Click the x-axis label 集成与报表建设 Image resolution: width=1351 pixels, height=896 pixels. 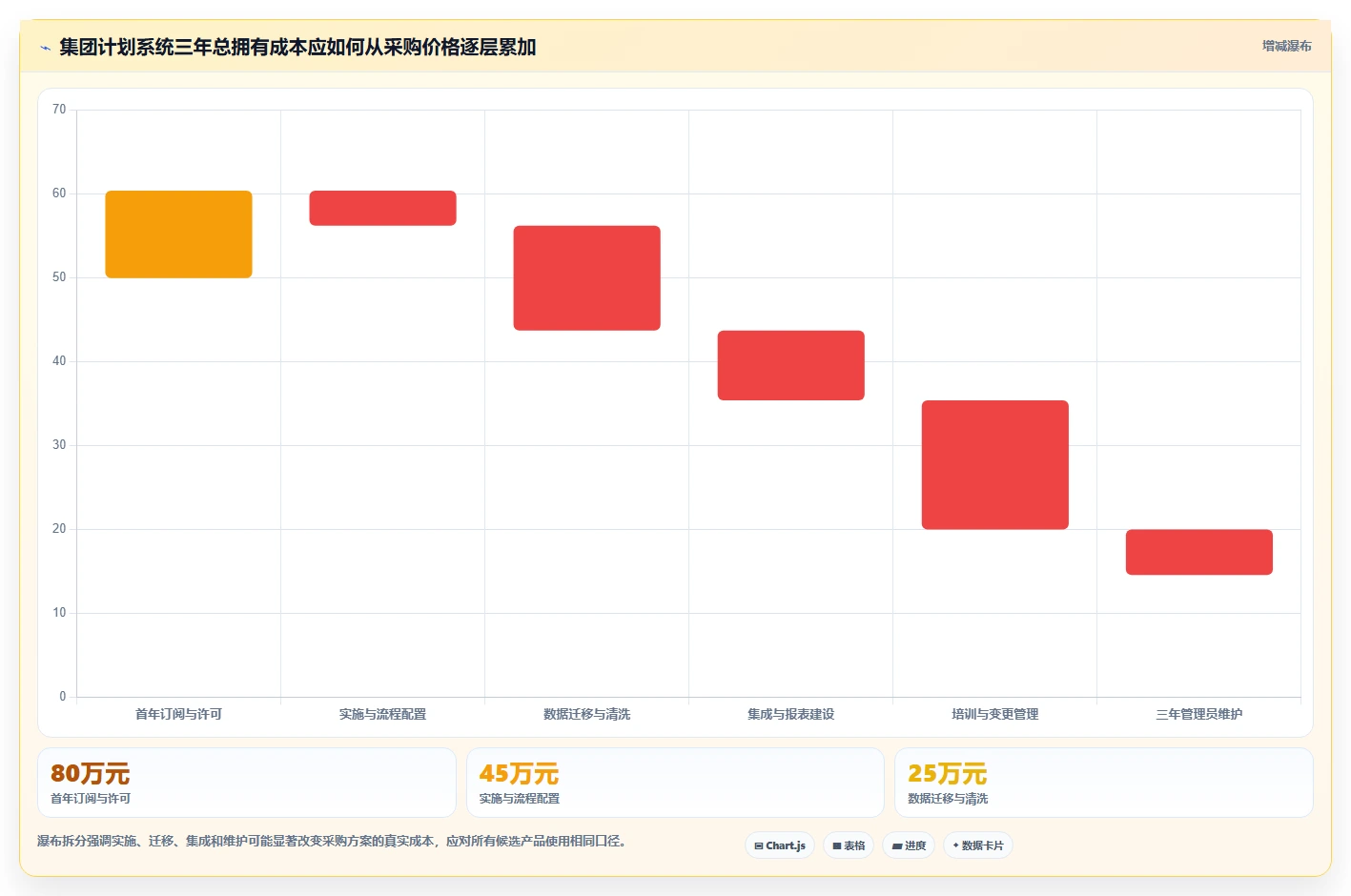coord(790,714)
